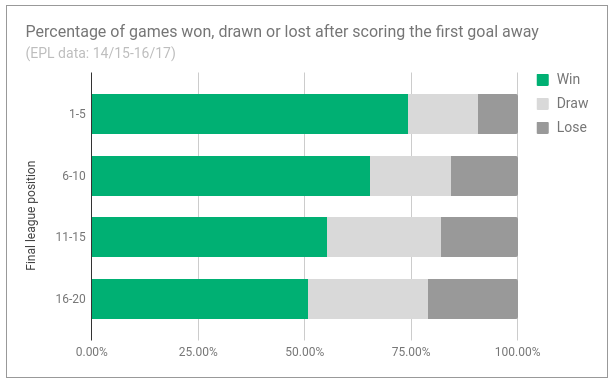Click the Draw segment of the 1-5 bar
Viewport: 612px width, 382px height.
pos(443,114)
